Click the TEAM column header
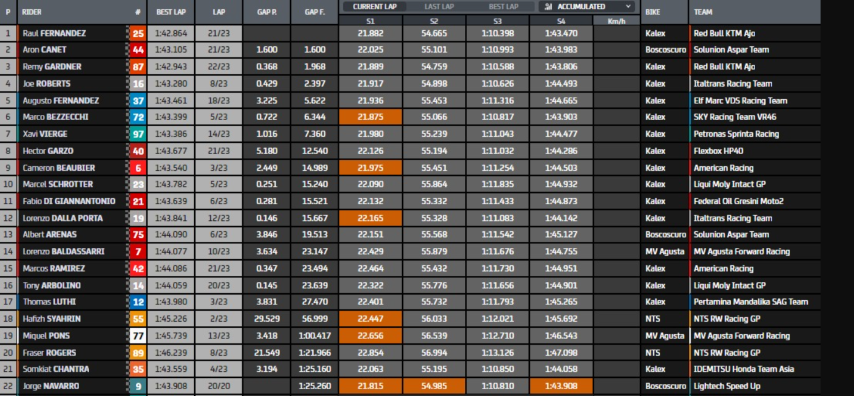This screenshot has height=396, width=854. pos(755,11)
